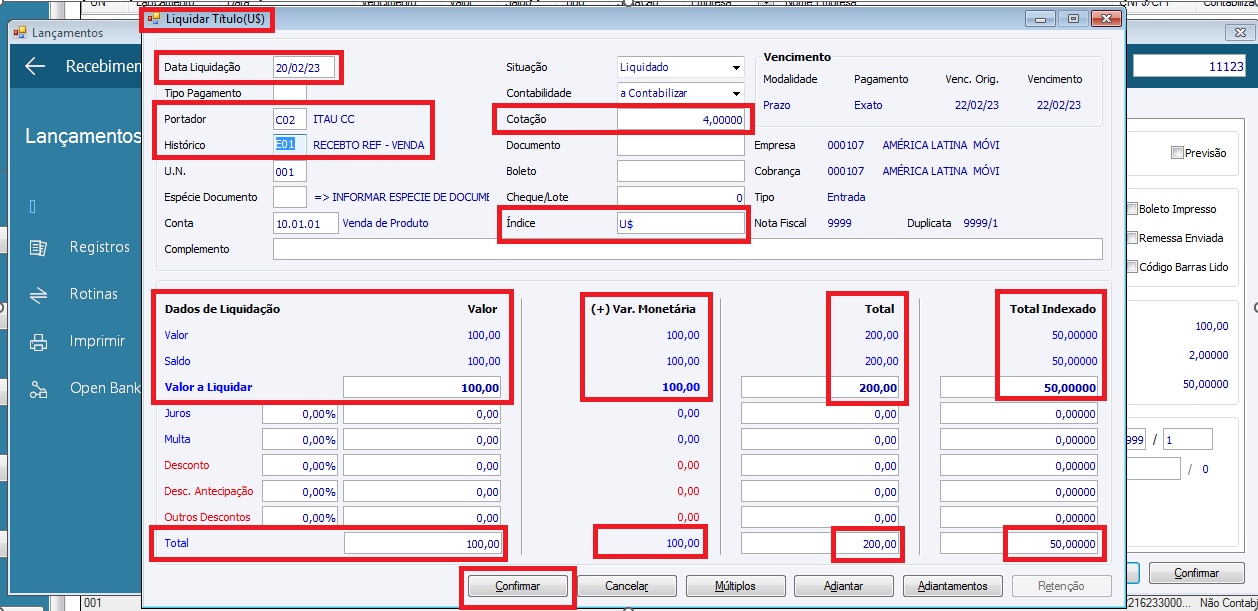This screenshot has height=611, width=1258.
Task: Open the Contabilidade dropdown
Action: [x=737, y=93]
